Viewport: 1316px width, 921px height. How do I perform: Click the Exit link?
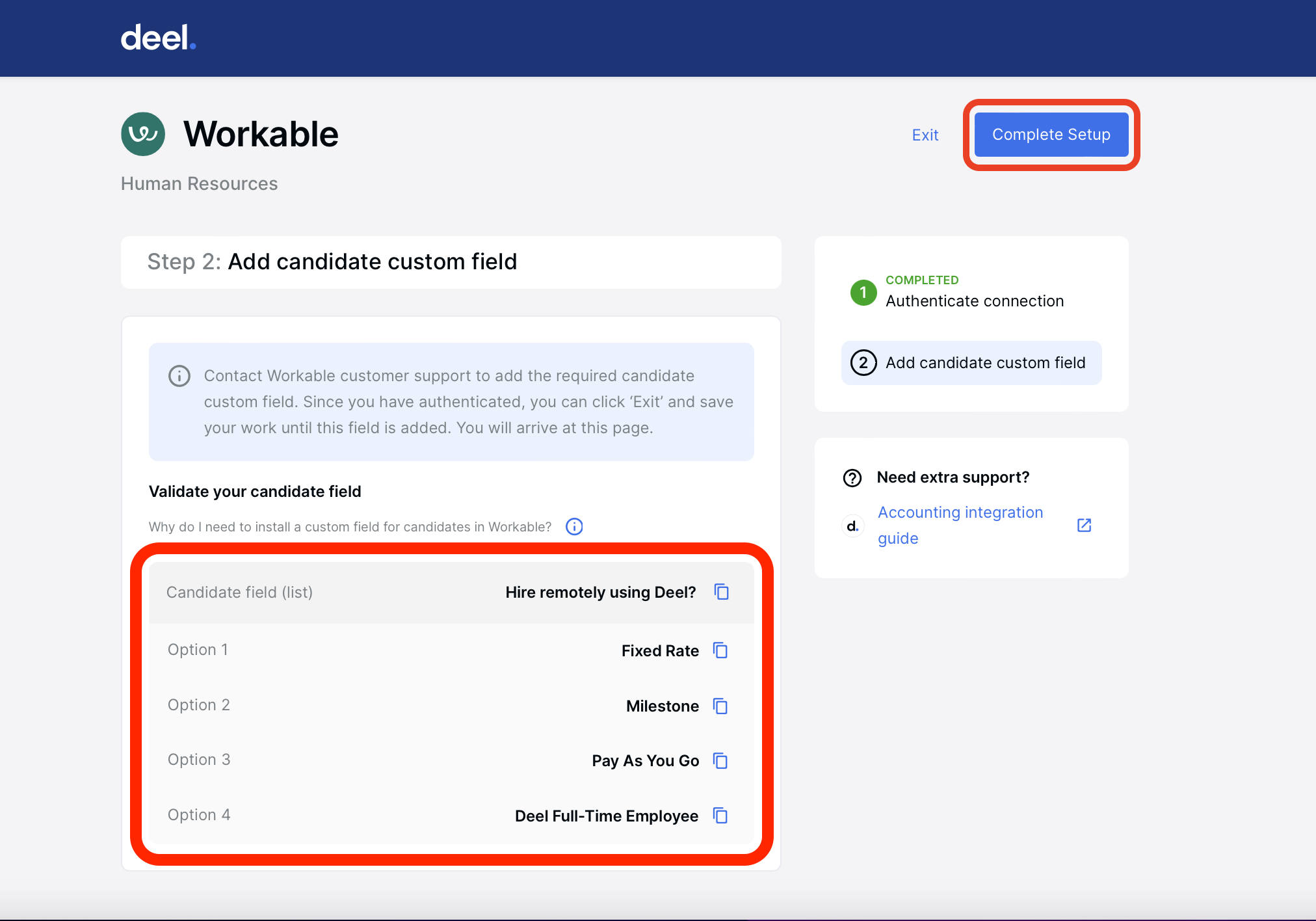coord(925,135)
